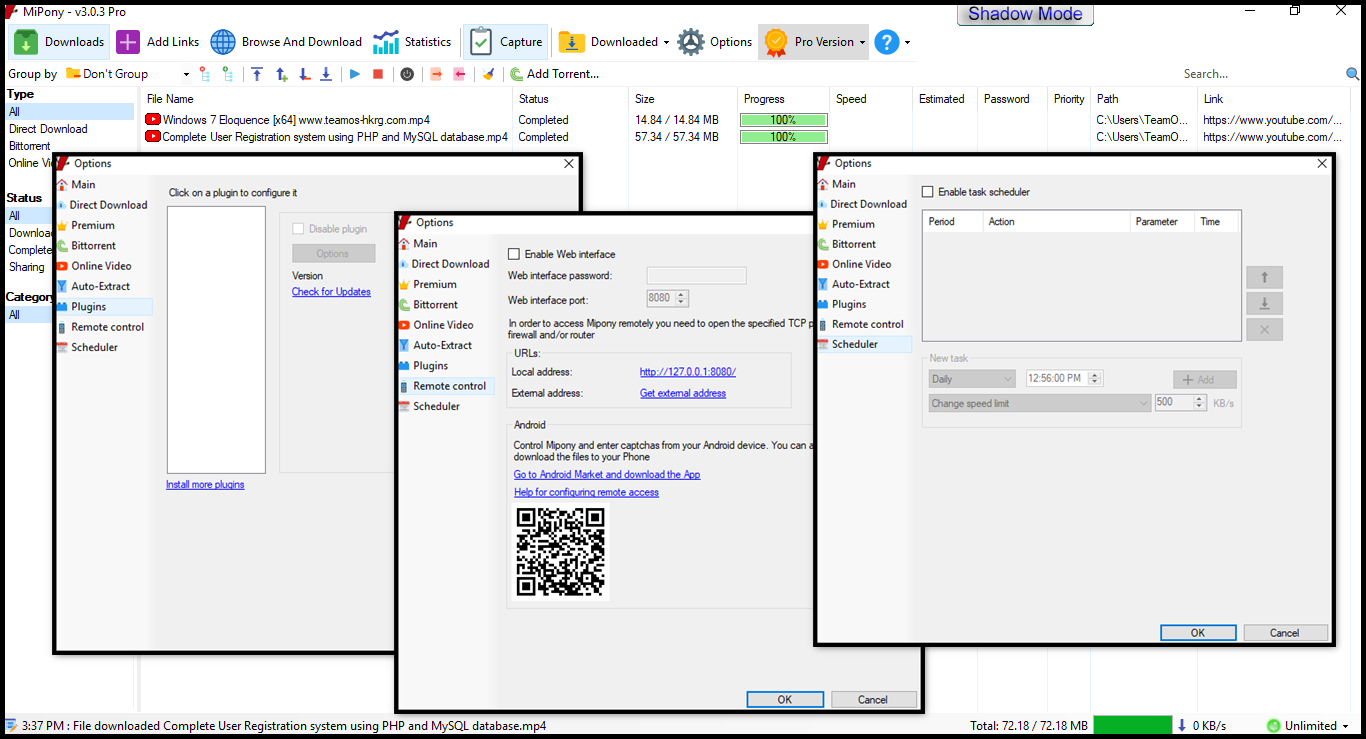The width and height of the screenshot is (1366, 739).
Task: Toggle the Disable plugin checkbox
Action: point(298,229)
